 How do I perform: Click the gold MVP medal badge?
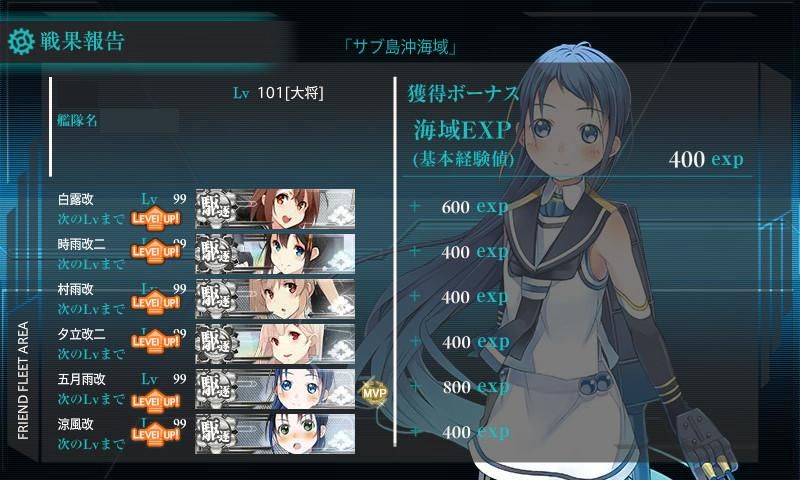coord(374,393)
